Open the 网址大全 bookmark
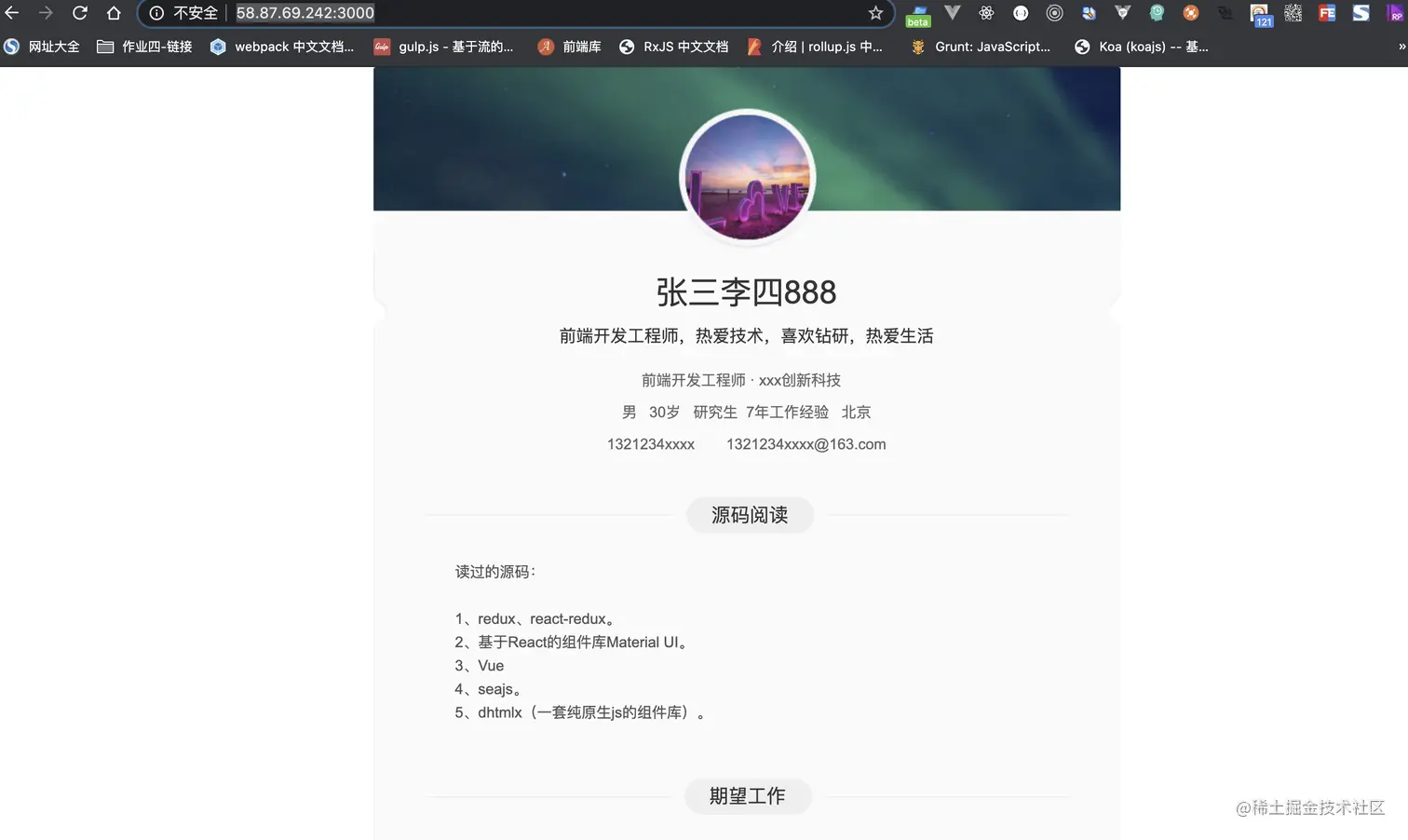 [x=42, y=47]
